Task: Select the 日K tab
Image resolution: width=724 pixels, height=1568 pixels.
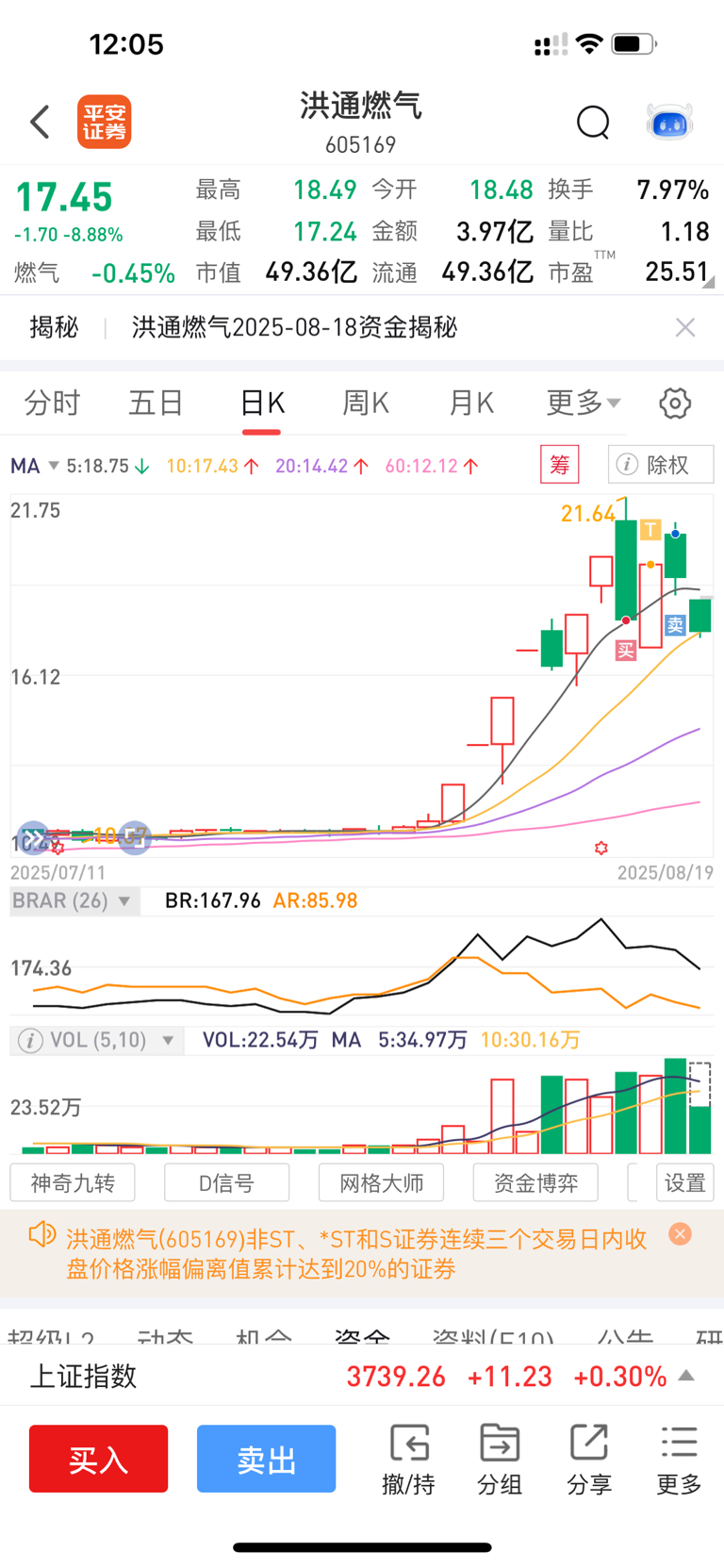Action: (262, 404)
